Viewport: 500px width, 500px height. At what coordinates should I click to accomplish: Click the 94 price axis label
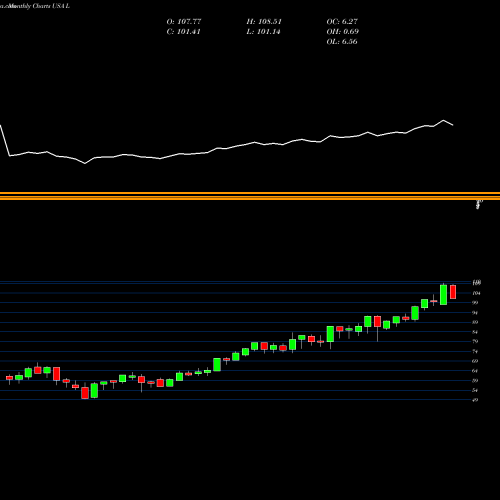tap(475, 313)
